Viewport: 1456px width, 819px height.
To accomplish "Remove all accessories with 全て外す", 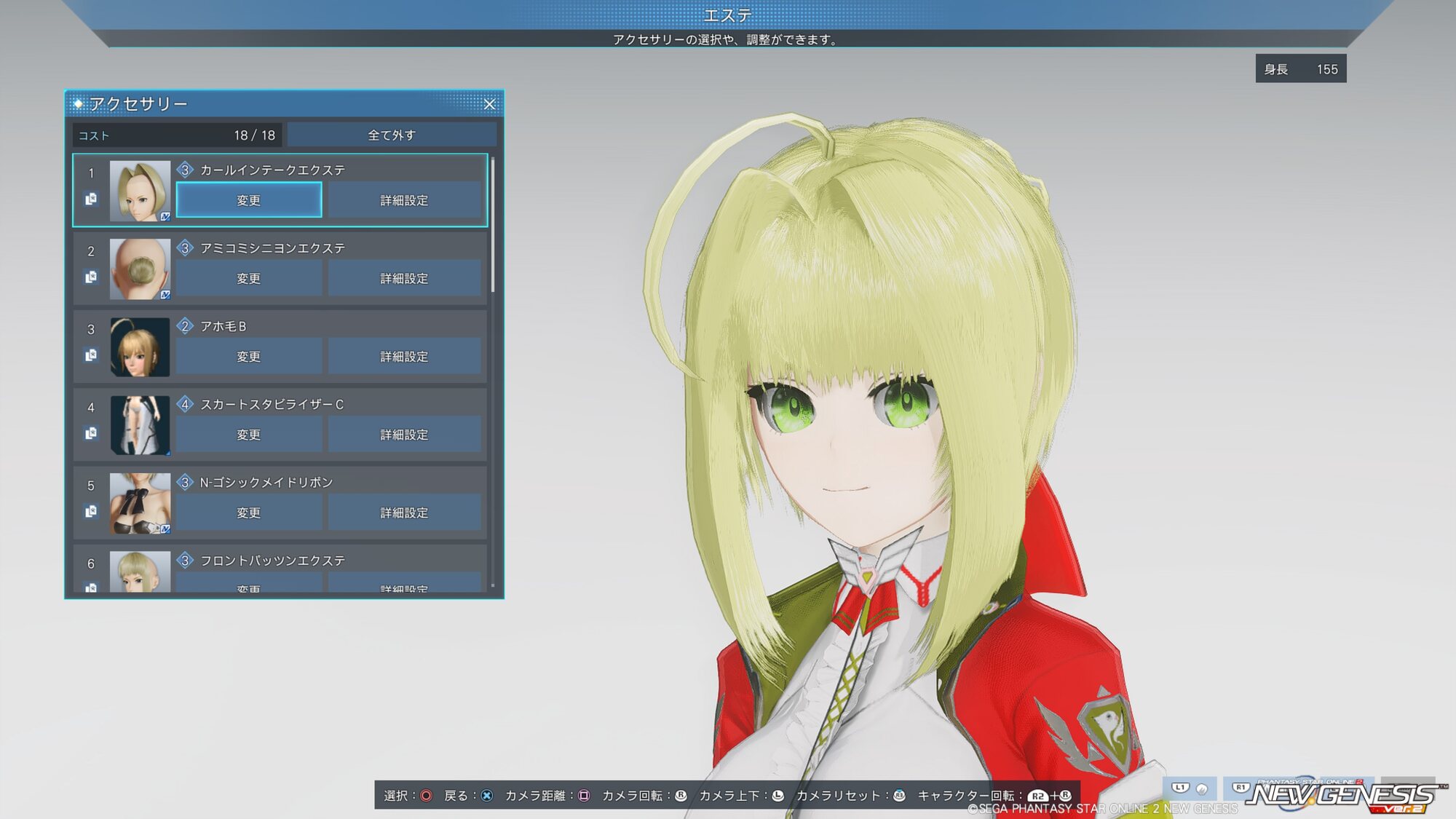I will coord(392,135).
